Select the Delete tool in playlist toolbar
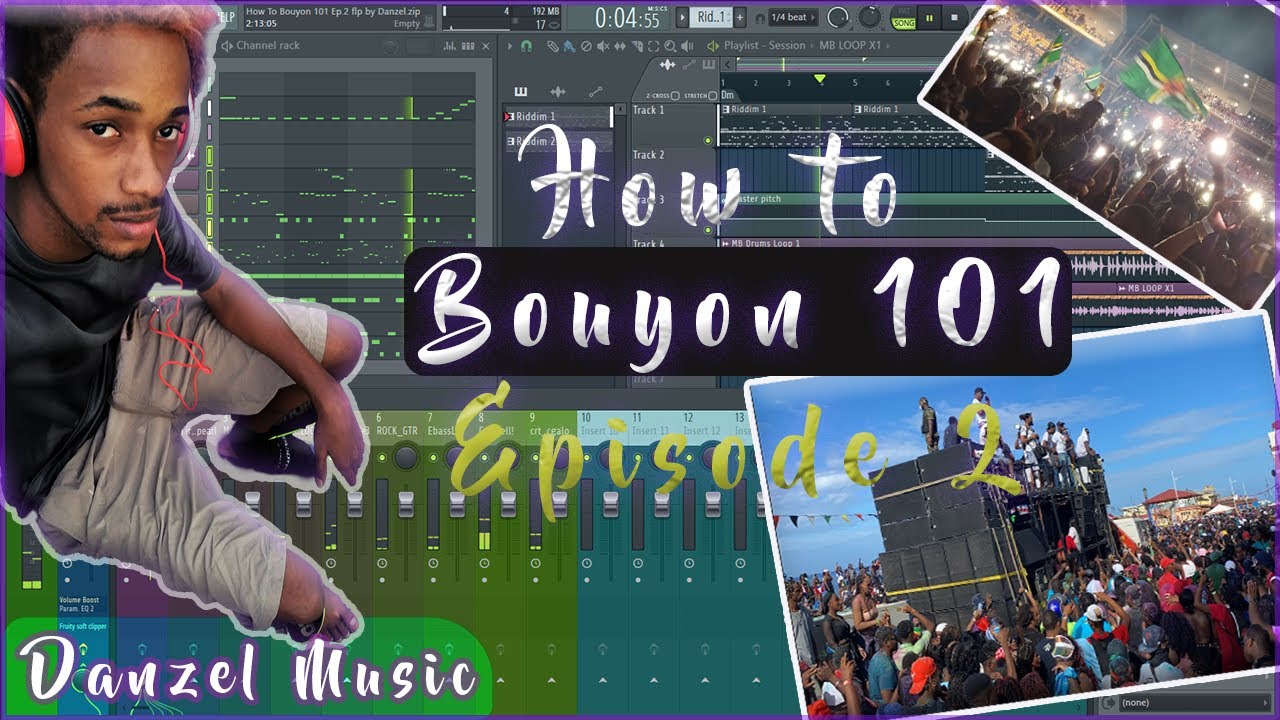 click(x=586, y=46)
